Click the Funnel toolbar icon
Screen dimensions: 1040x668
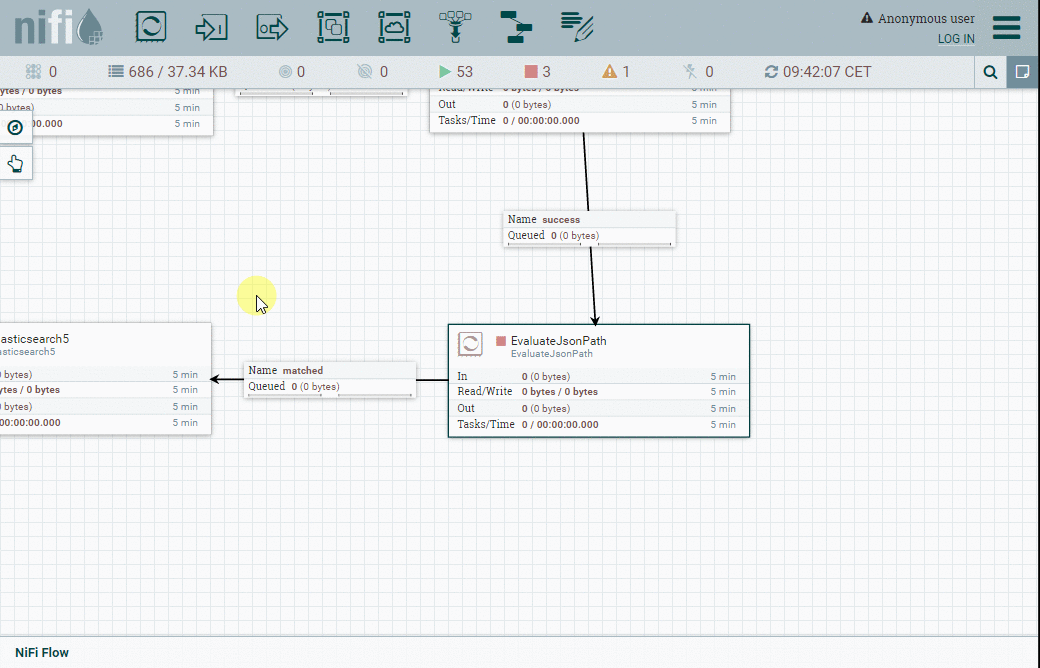(455, 27)
